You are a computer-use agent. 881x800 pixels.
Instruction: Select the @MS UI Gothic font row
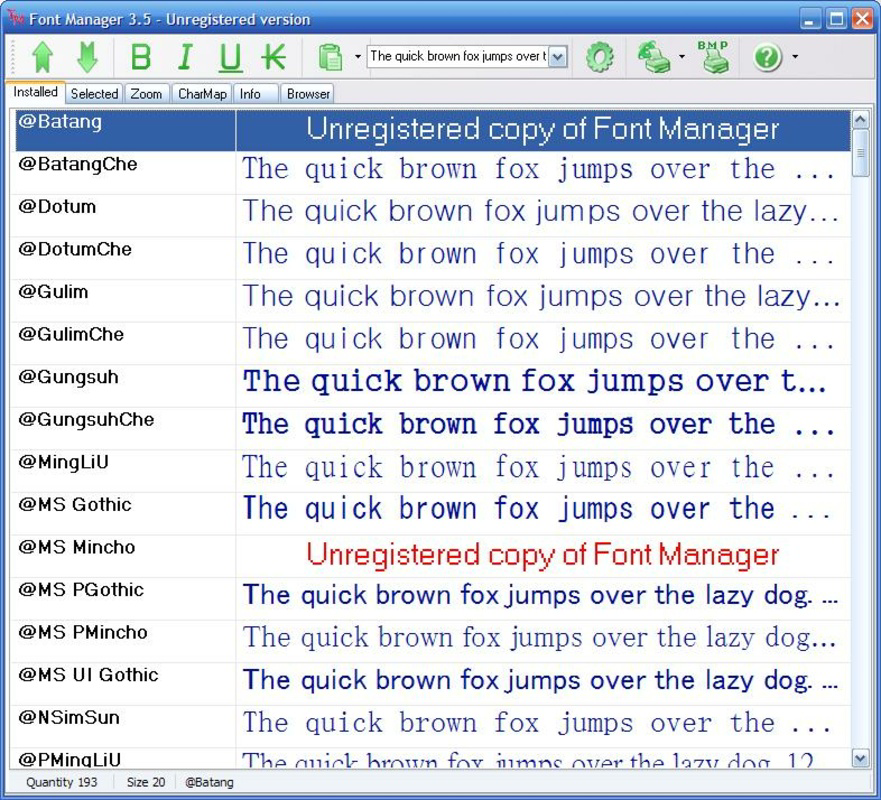point(433,685)
